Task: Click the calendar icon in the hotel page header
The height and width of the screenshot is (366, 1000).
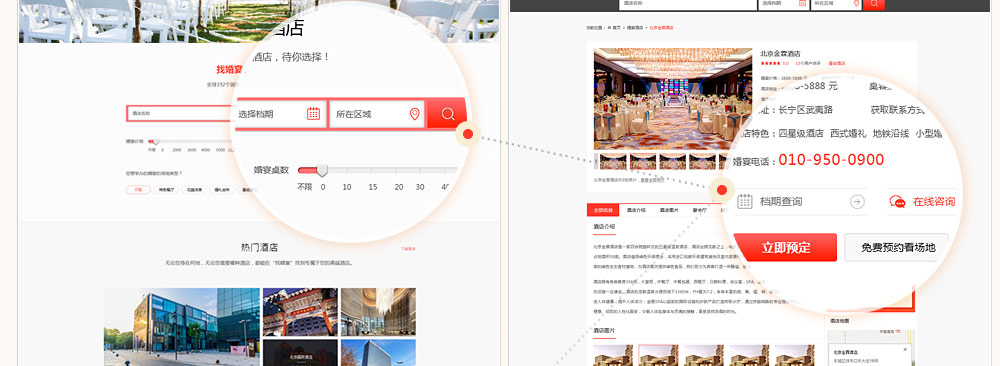Action: click(802, 3)
